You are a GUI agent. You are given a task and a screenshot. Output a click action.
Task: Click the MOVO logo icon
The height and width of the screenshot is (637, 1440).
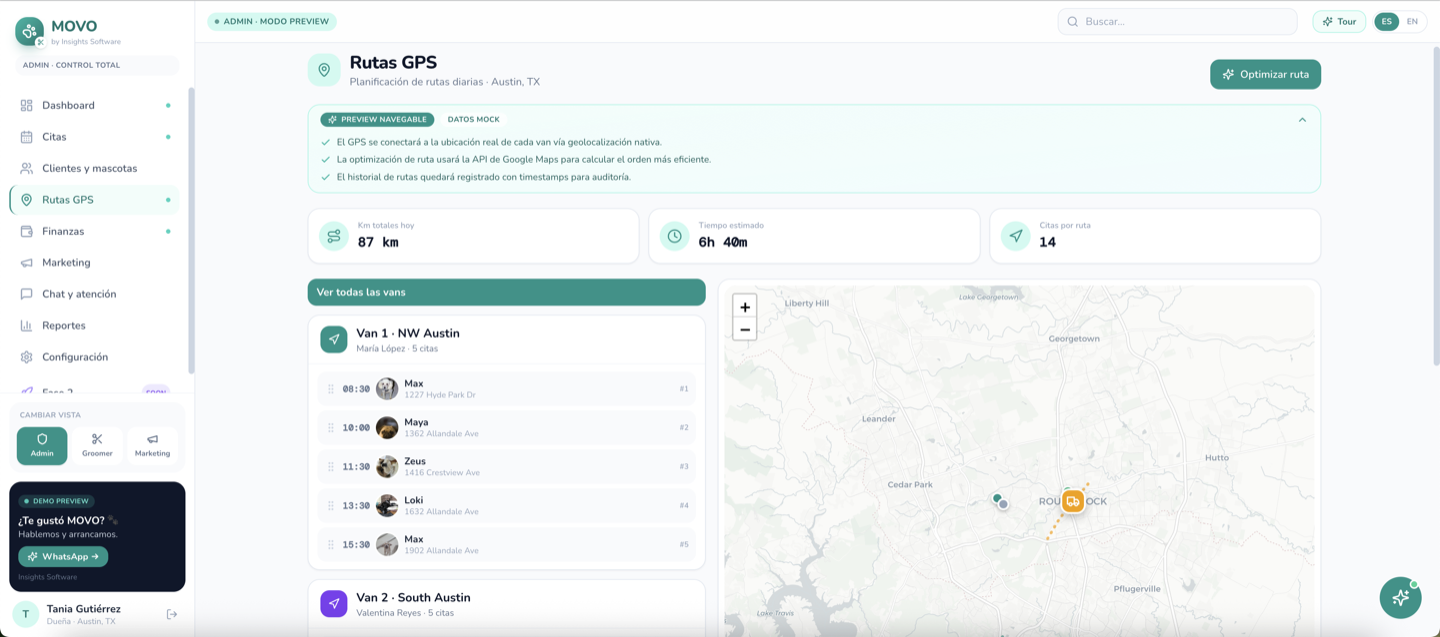[x=29, y=31]
